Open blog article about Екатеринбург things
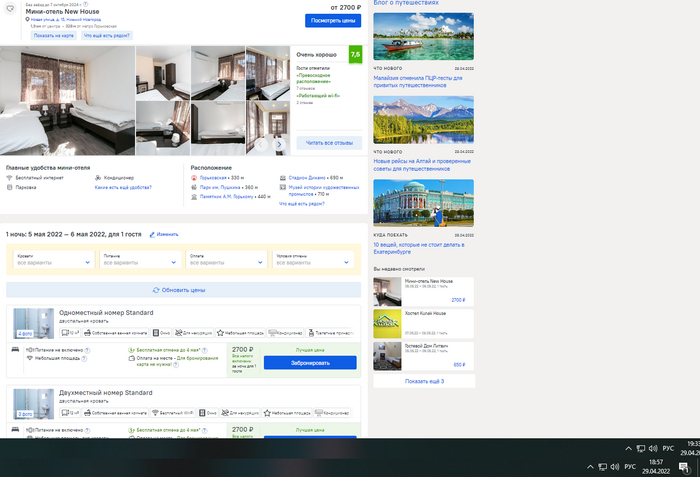Screen dimensions: 700x477 [x=419, y=248]
